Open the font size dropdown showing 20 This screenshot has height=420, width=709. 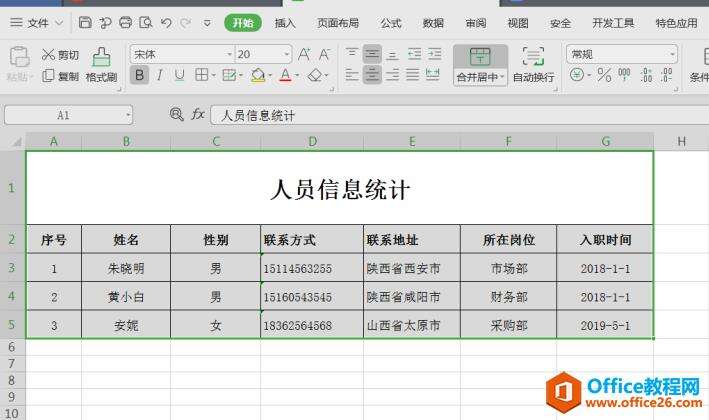[287, 55]
